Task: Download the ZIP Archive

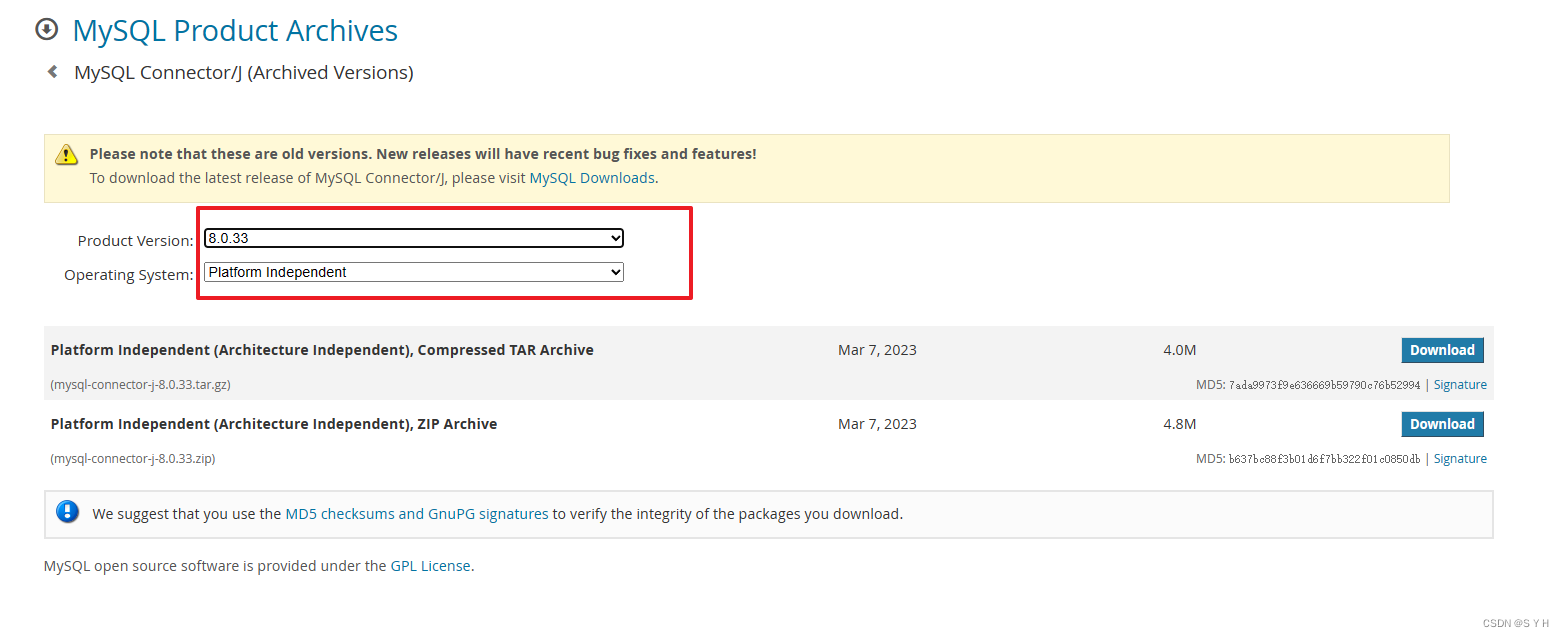Action: 1442,424
